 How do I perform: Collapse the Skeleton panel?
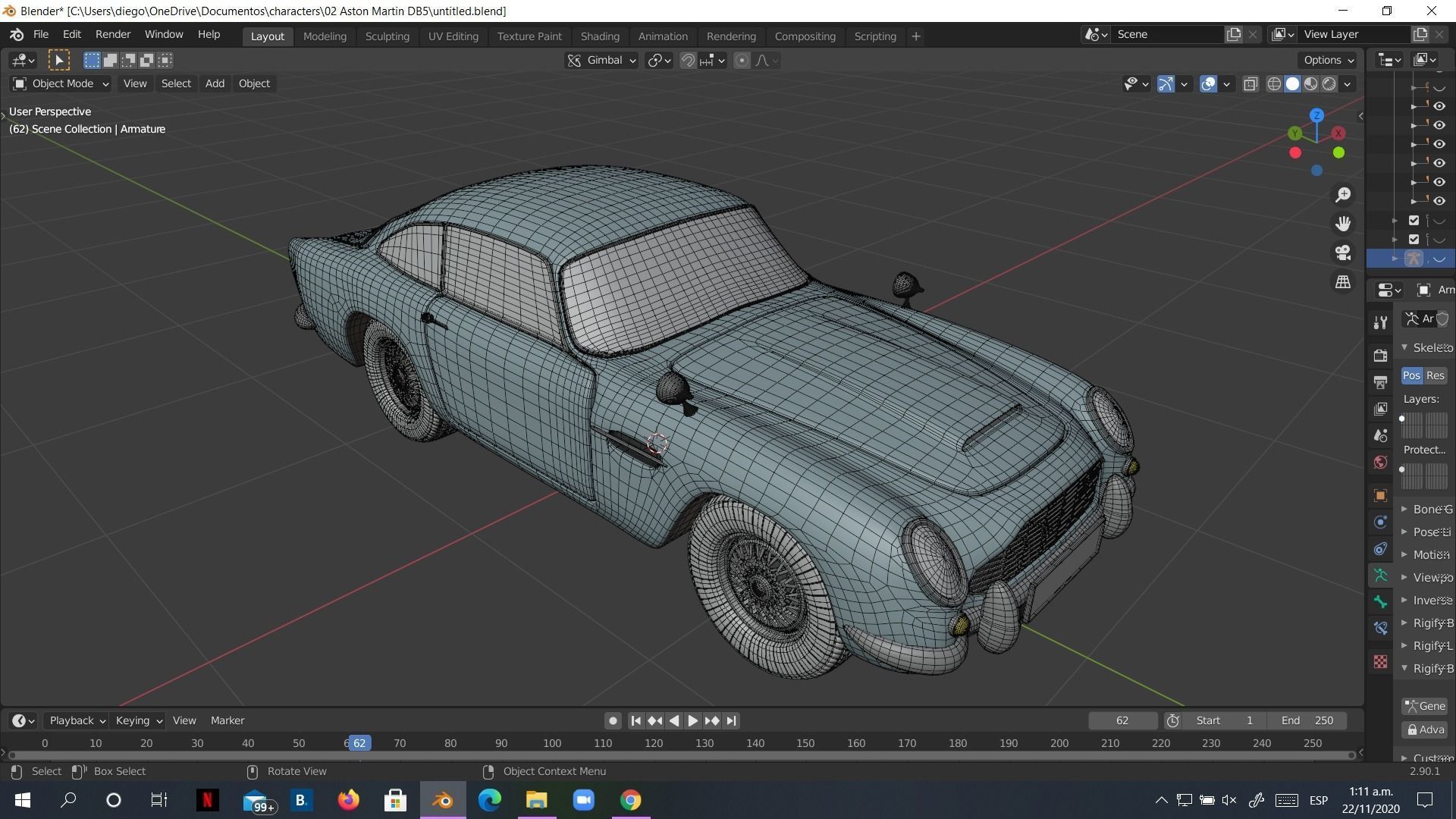(1426, 347)
